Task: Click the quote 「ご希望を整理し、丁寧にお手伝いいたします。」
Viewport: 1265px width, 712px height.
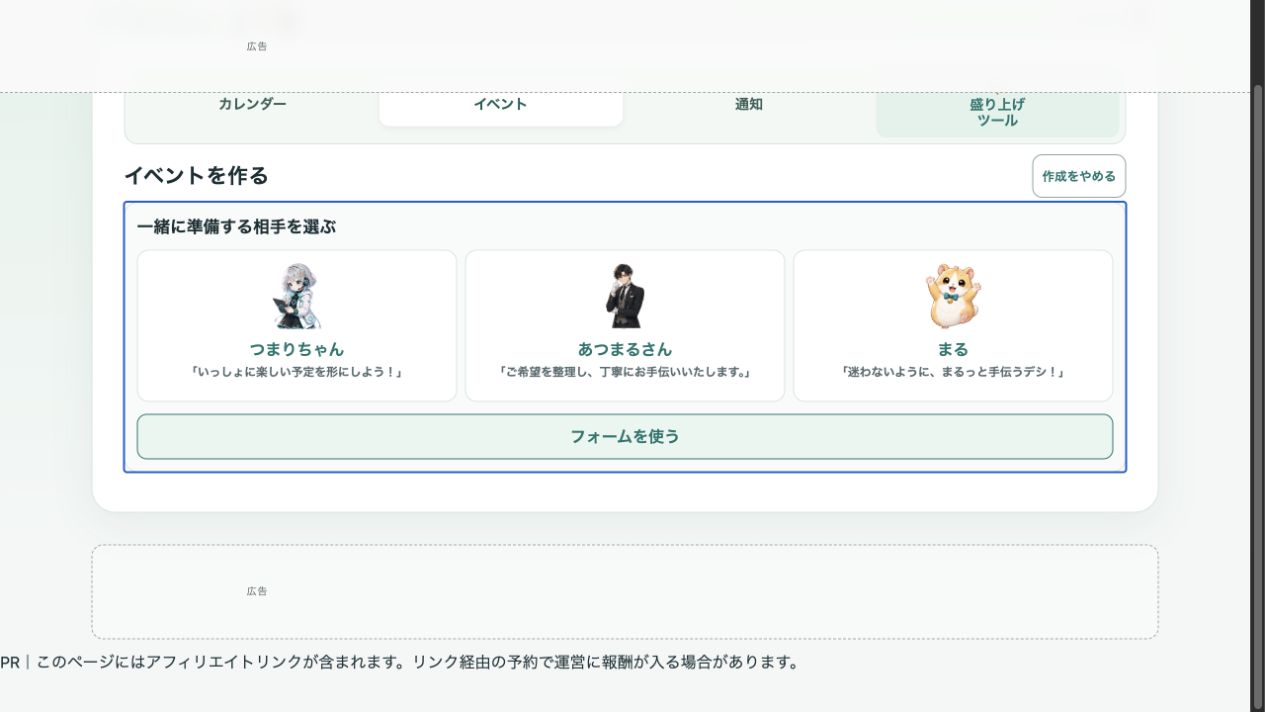Action: point(625,372)
